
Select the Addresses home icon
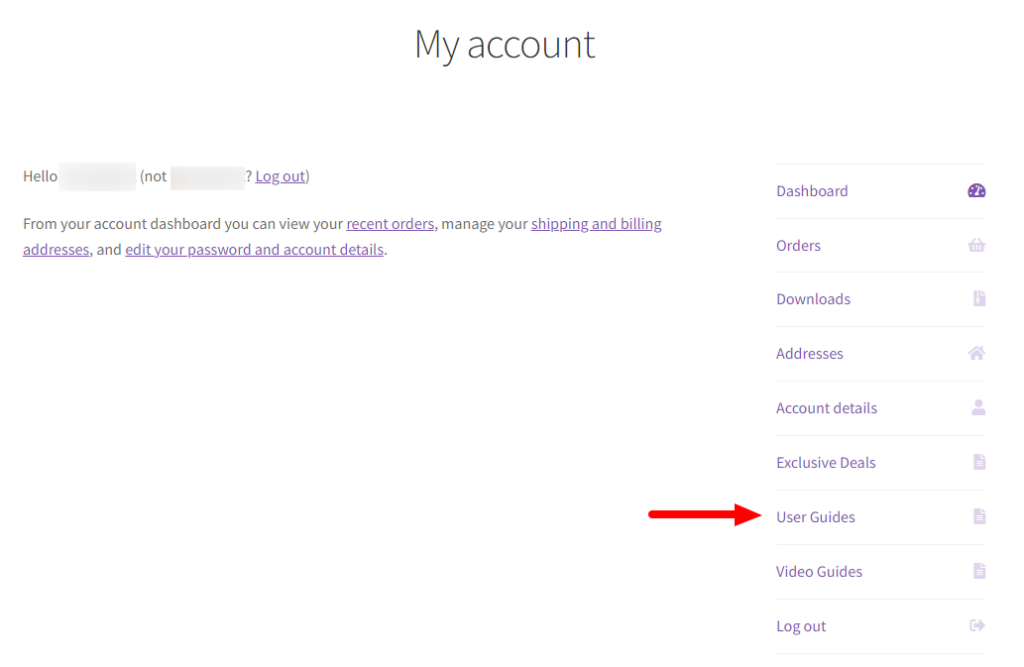[977, 353]
